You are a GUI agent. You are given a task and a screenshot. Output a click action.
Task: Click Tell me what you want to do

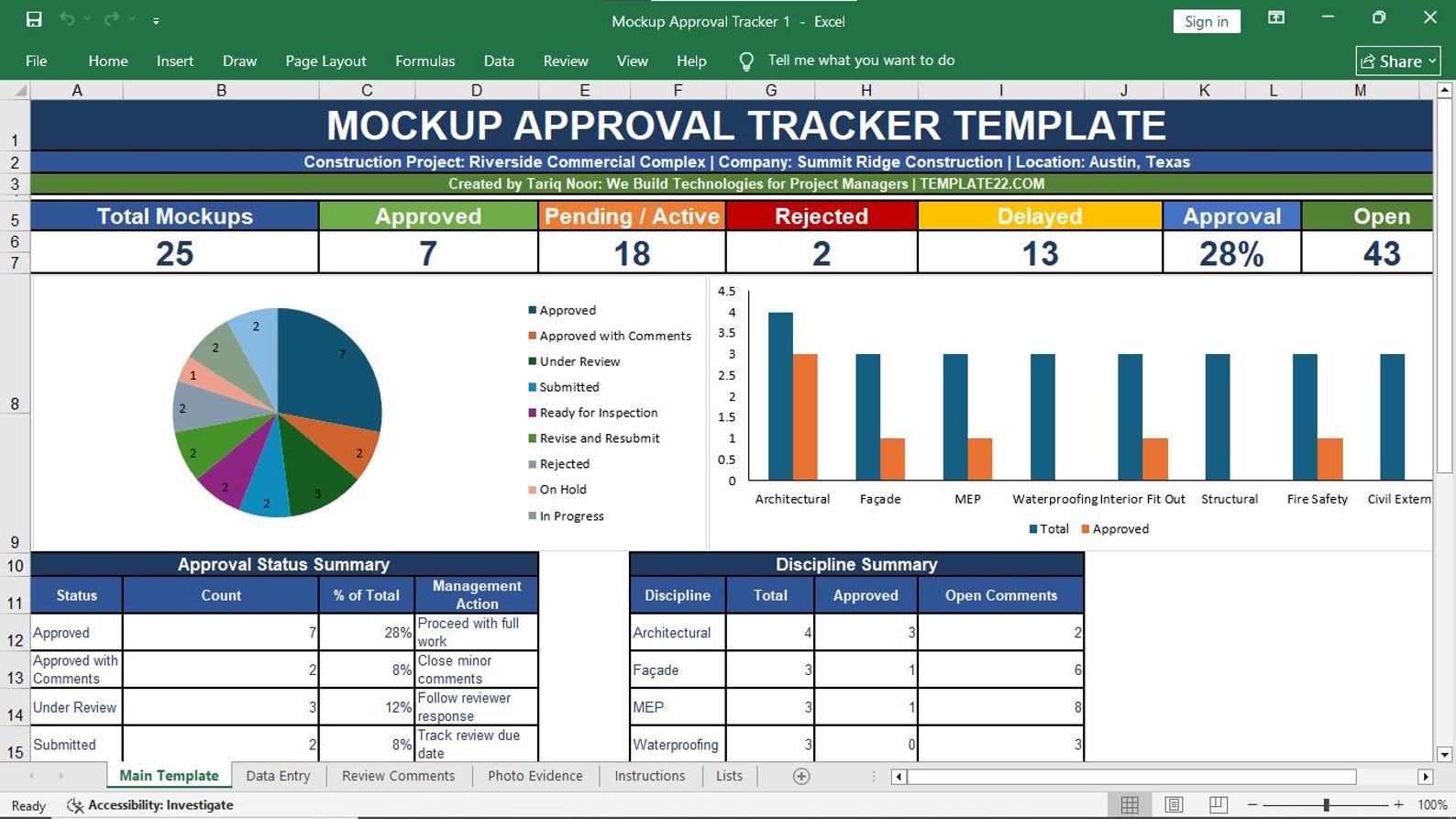(861, 61)
